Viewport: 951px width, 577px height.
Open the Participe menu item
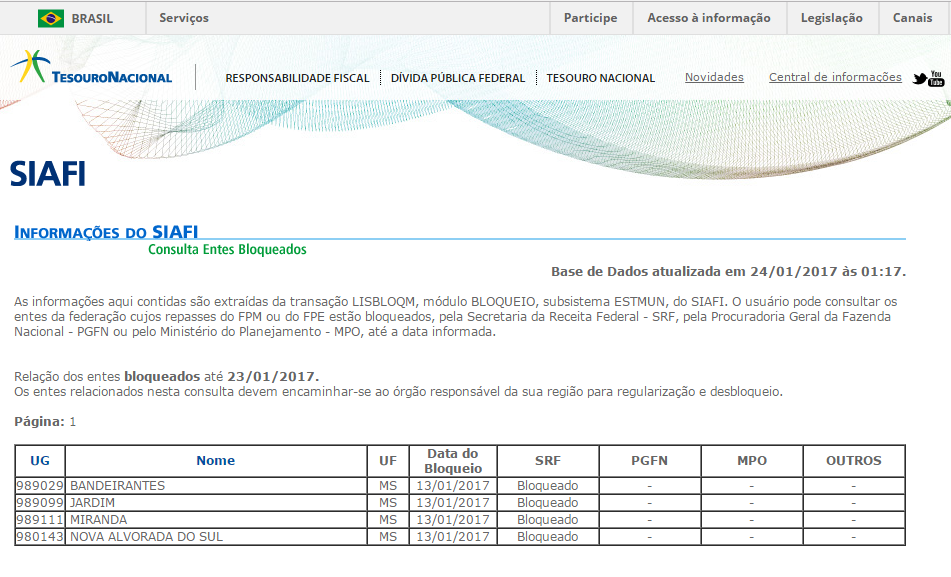pyautogui.click(x=589, y=17)
